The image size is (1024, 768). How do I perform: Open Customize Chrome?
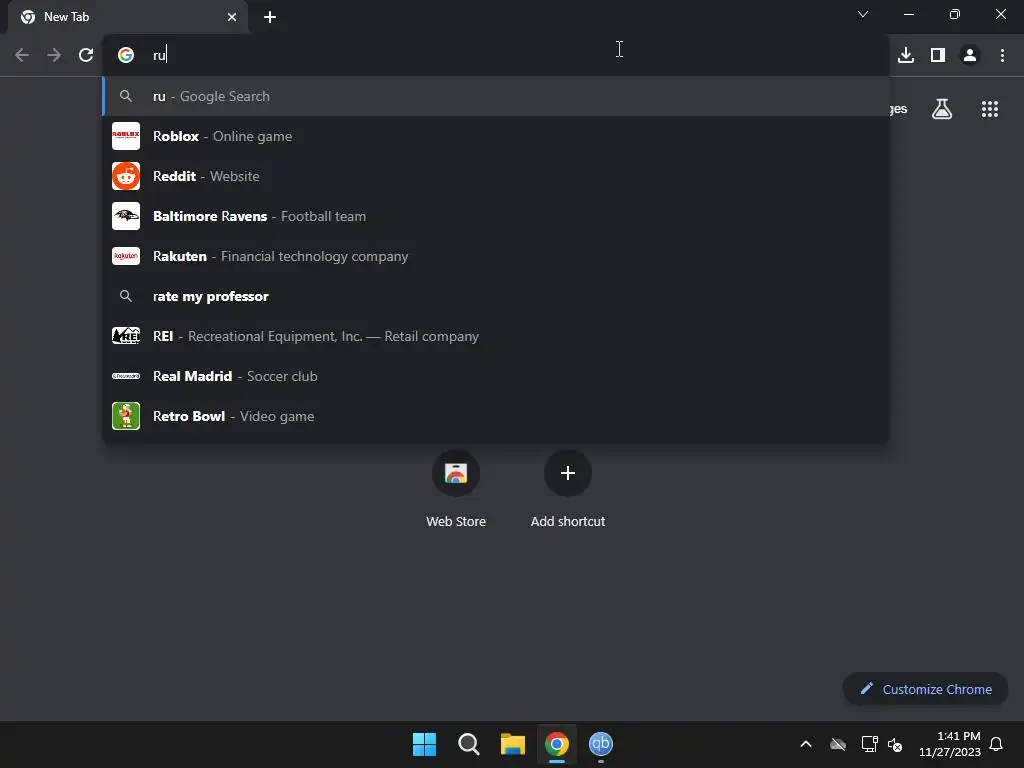(925, 689)
